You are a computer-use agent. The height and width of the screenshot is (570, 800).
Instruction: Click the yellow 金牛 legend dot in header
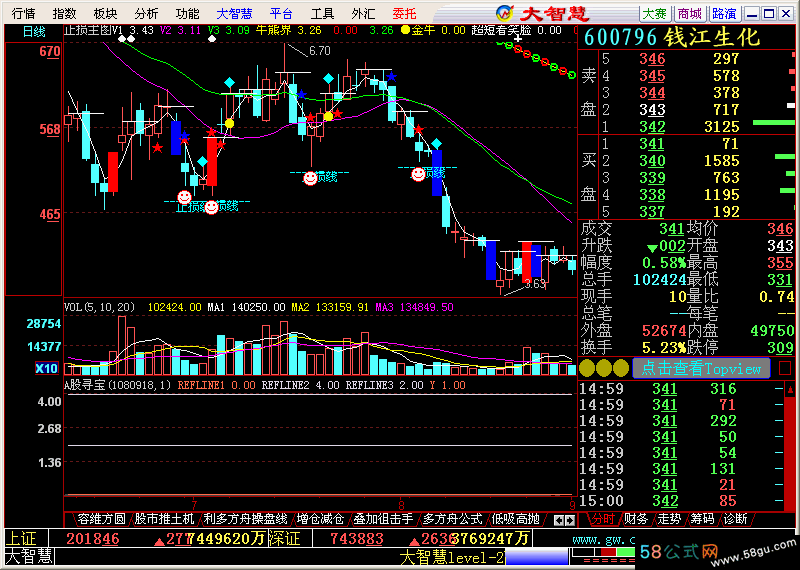pos(405,30)
